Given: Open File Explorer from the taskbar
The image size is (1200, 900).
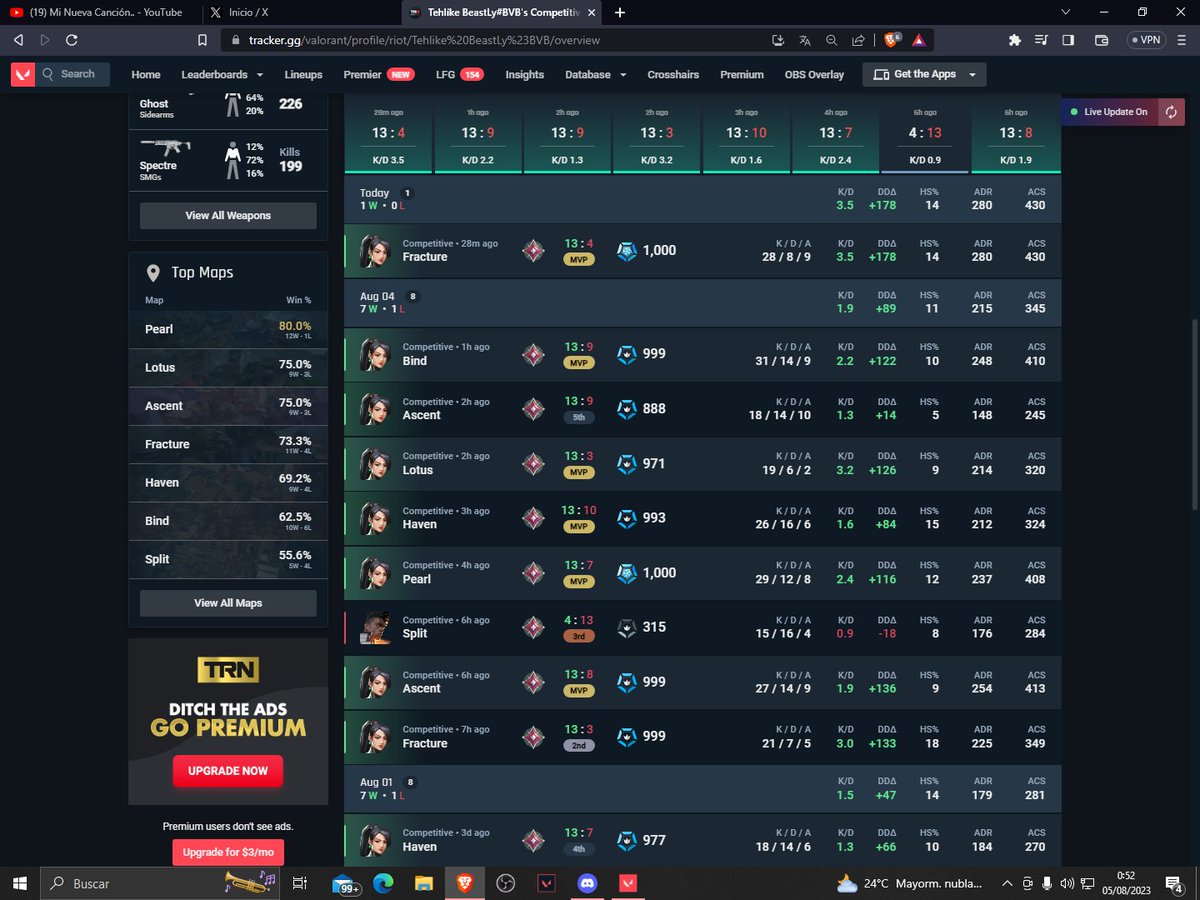Looking at the screenshot, I should 423,883.
